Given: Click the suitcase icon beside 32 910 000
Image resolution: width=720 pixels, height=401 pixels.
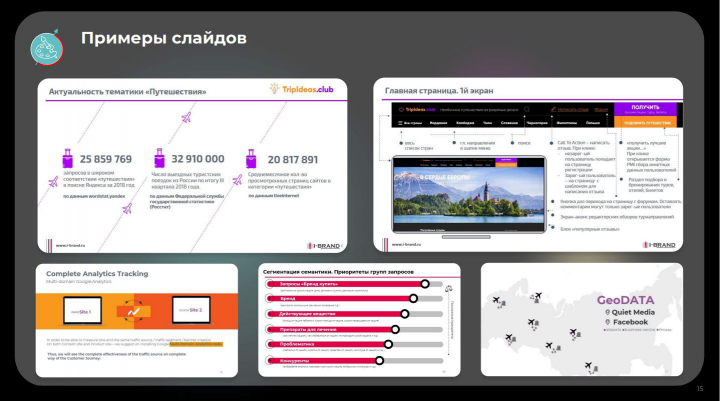Looking at the screenshot, I should (x=159, y=158).
